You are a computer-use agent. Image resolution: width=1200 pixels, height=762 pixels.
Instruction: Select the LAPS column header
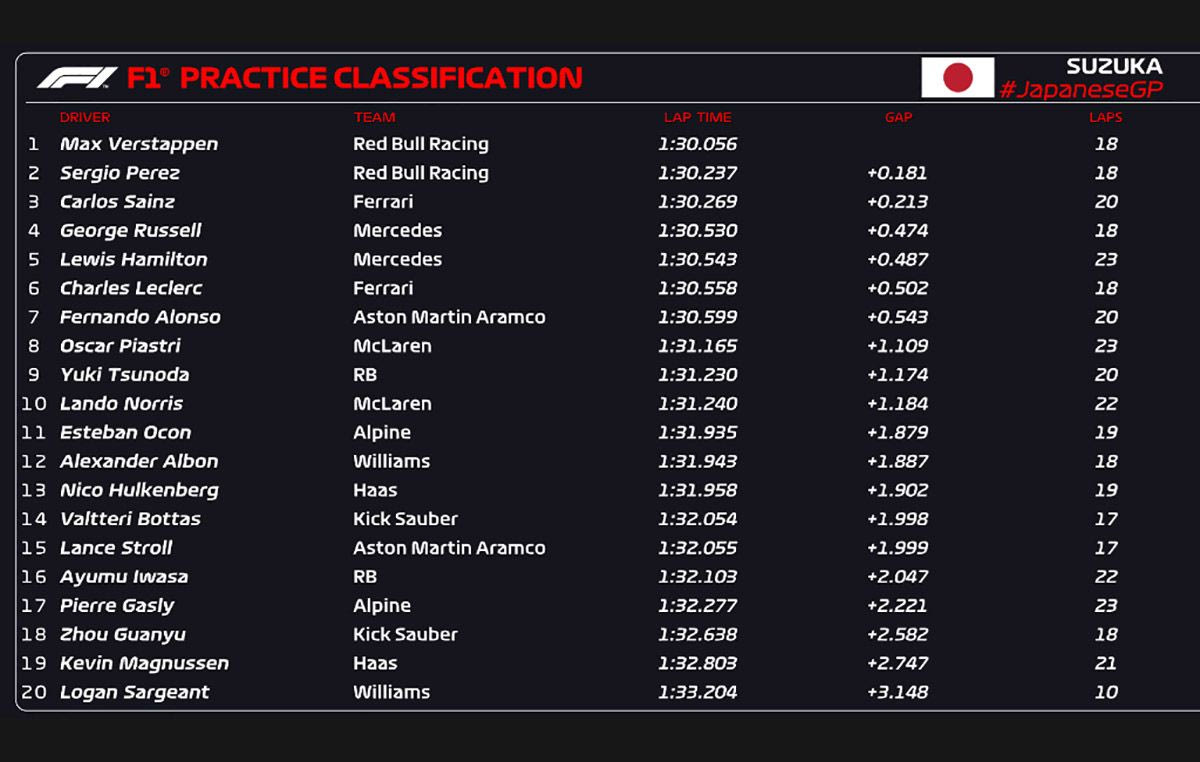[x=1105, y=117]
